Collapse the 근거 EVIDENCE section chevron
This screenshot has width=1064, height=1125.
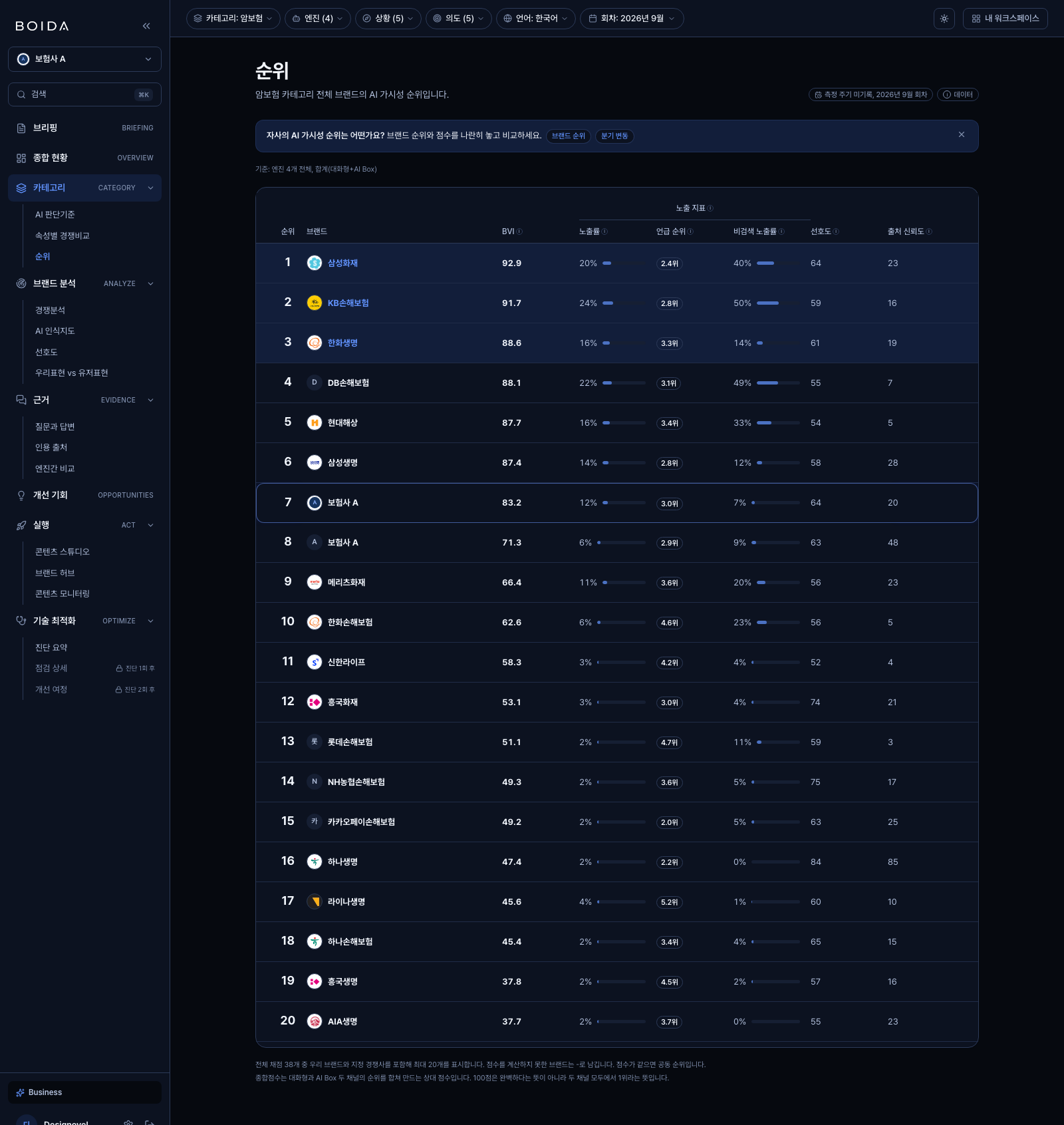pos(150,400)
